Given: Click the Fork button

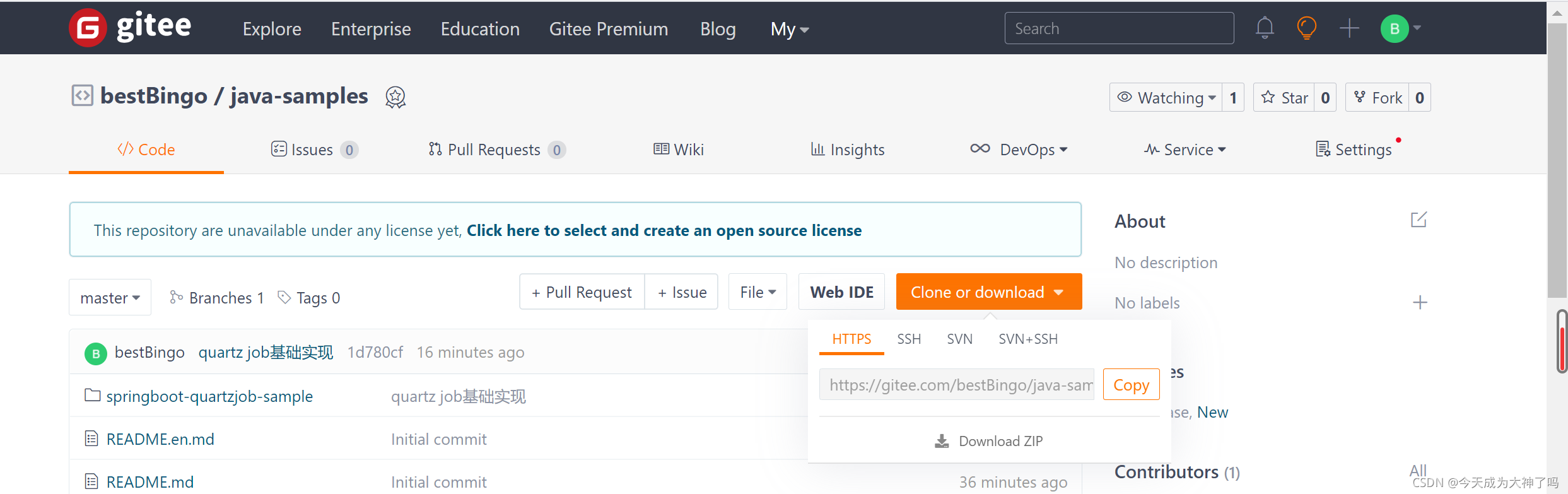Looking at the screenshot, I should point(1377,98).
